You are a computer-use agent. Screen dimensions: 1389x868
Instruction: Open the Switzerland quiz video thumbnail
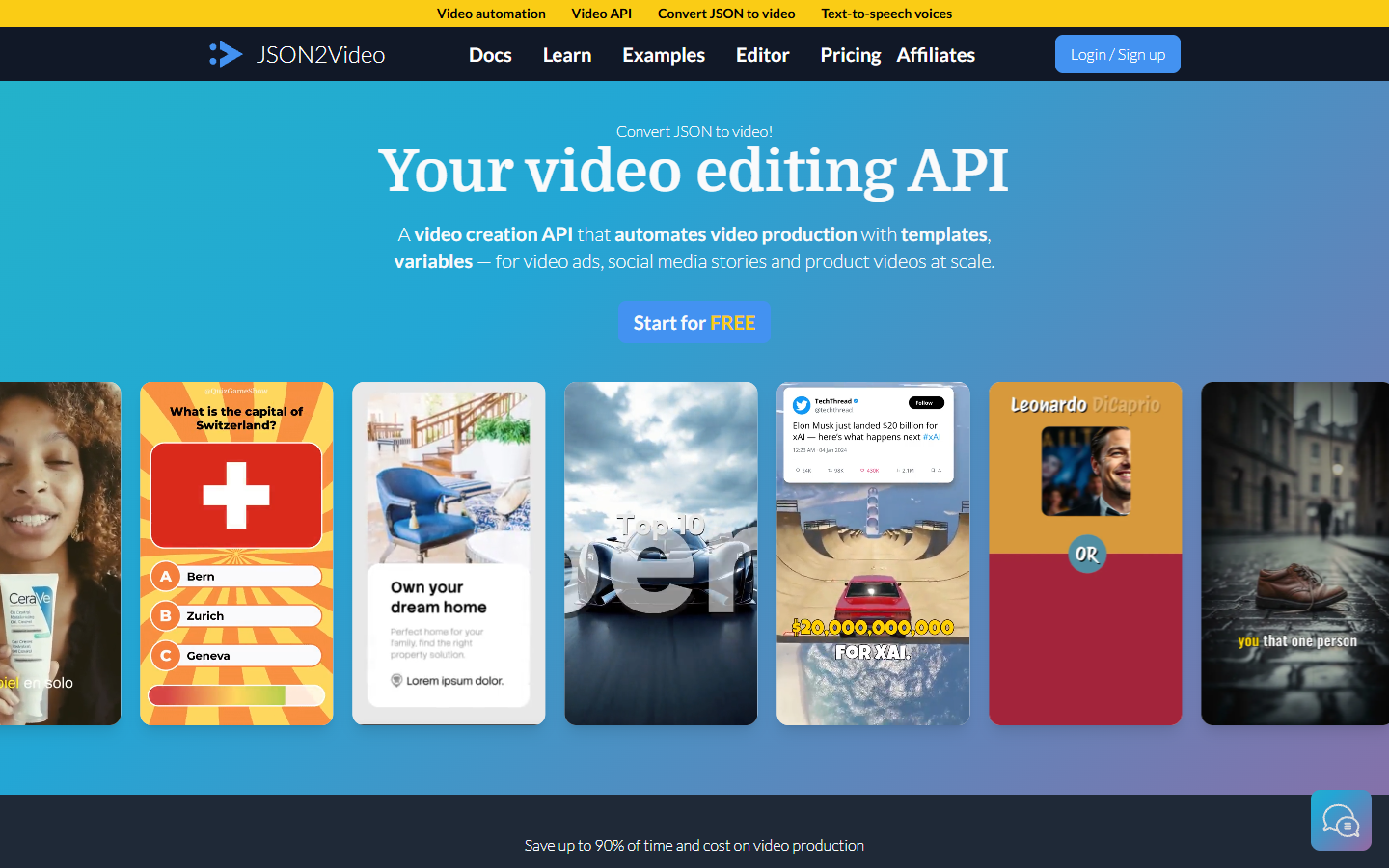pos(236,554)
